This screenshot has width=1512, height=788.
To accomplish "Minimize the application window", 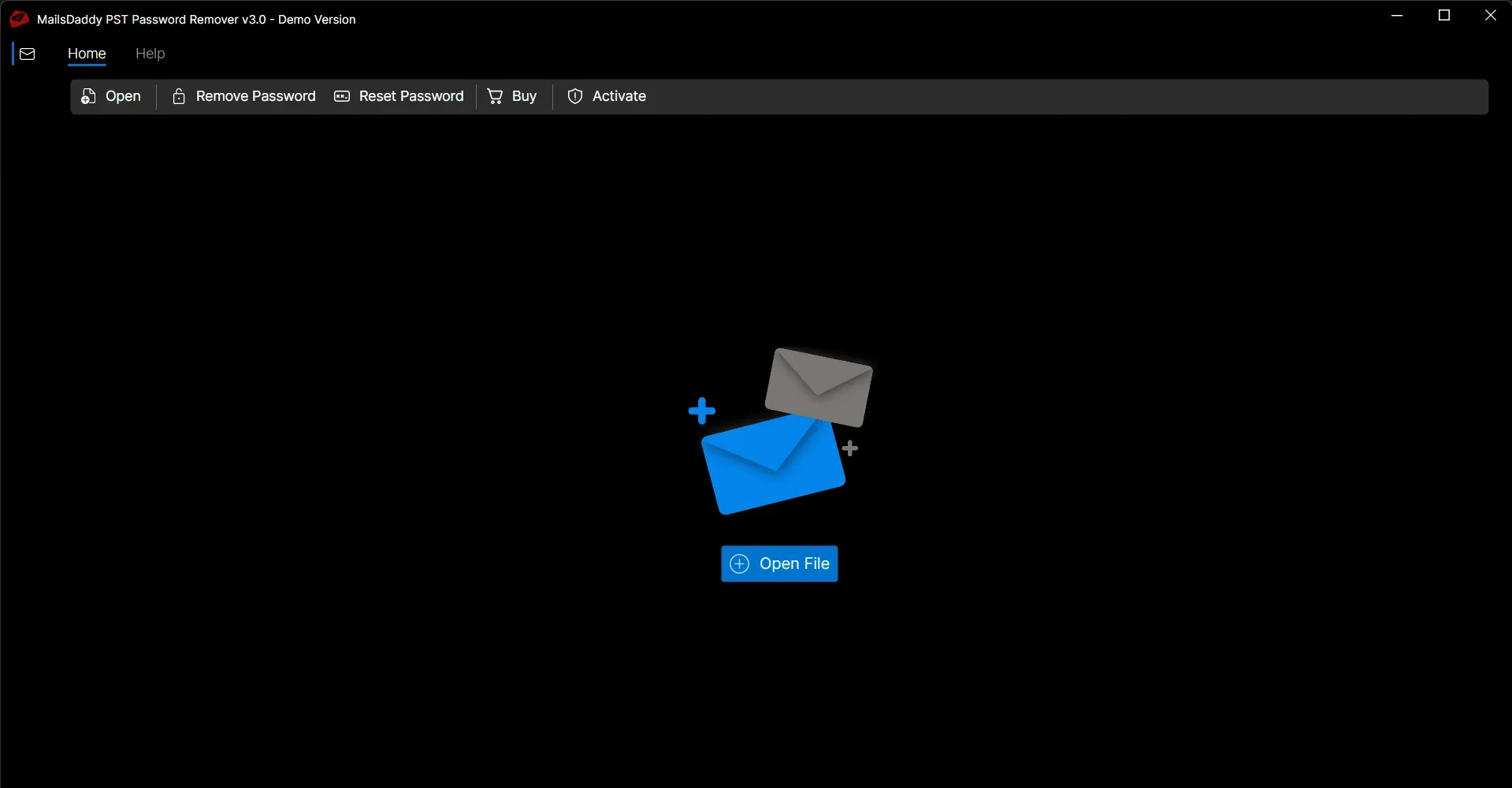I will tap(1397, 15).
